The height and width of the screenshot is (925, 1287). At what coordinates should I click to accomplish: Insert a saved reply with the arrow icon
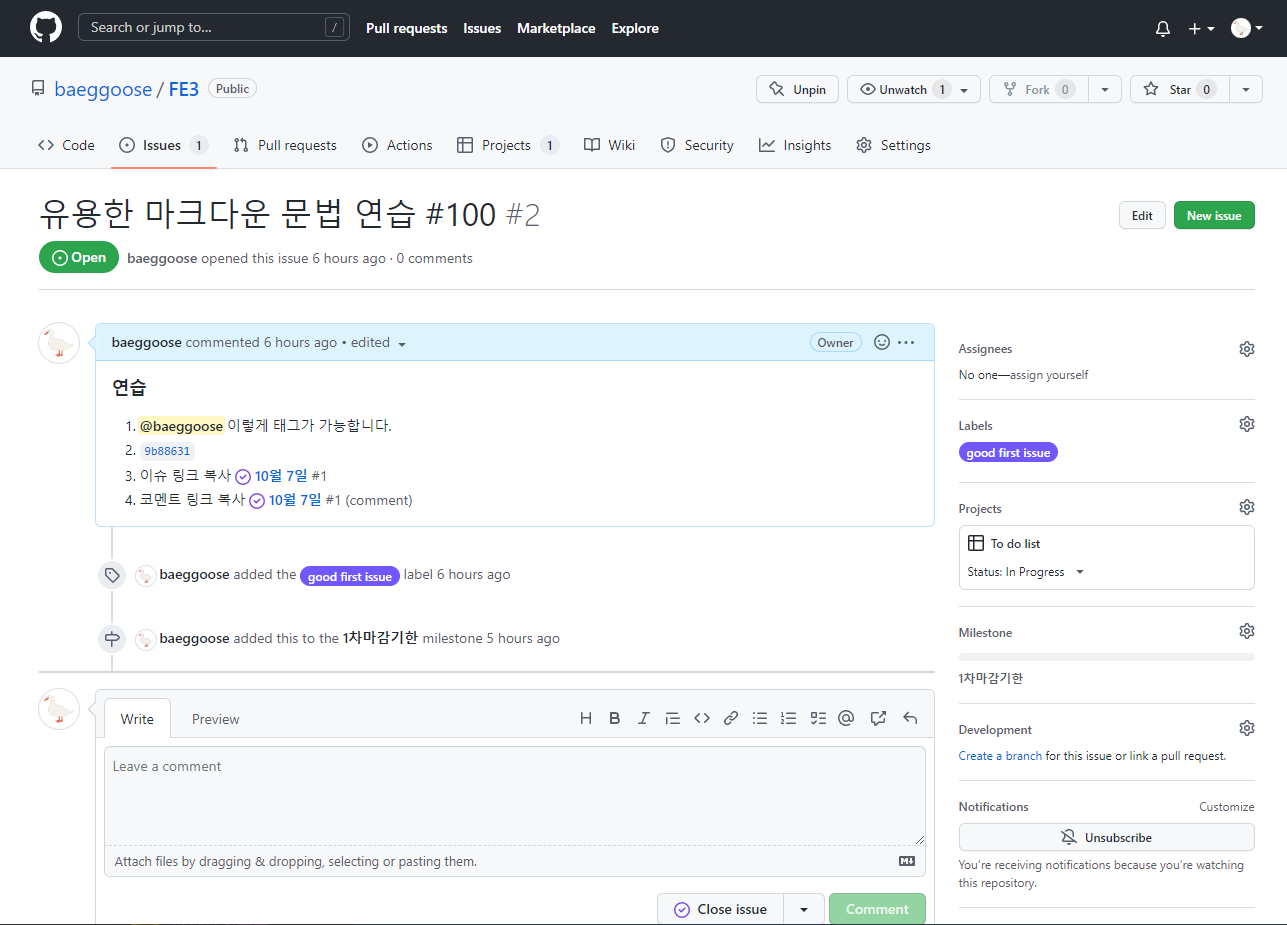910,718
